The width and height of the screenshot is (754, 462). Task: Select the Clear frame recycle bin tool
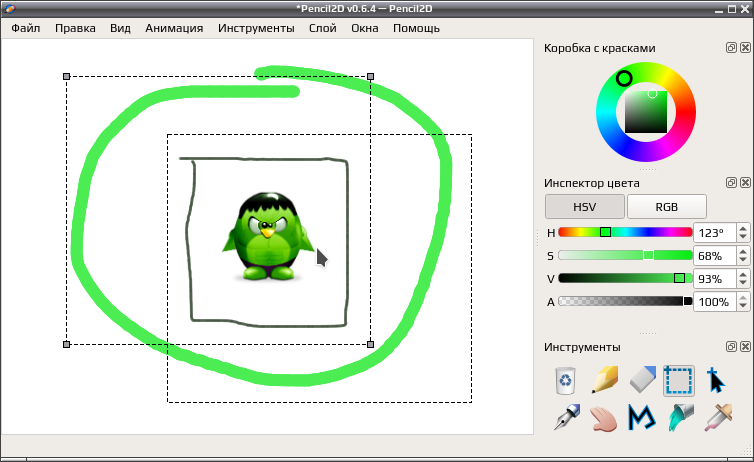pos(566,381)
